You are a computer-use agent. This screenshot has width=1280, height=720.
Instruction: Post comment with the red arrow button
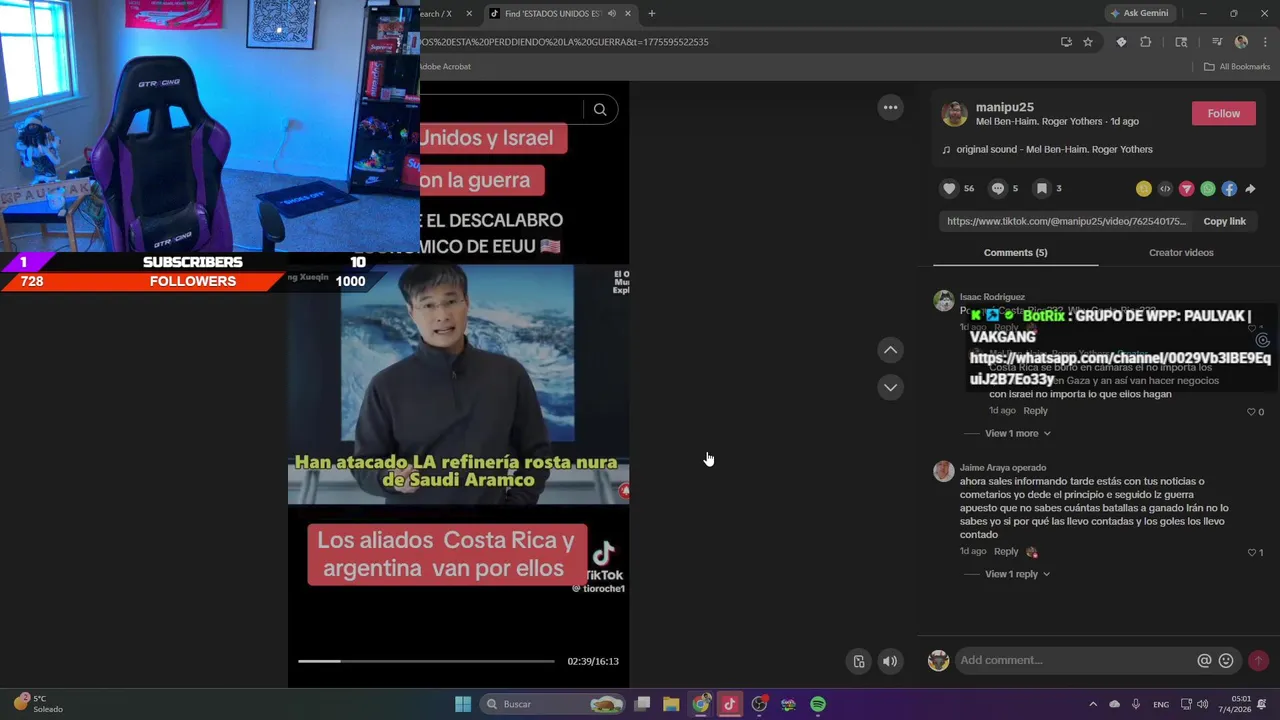coord(1258,660)
